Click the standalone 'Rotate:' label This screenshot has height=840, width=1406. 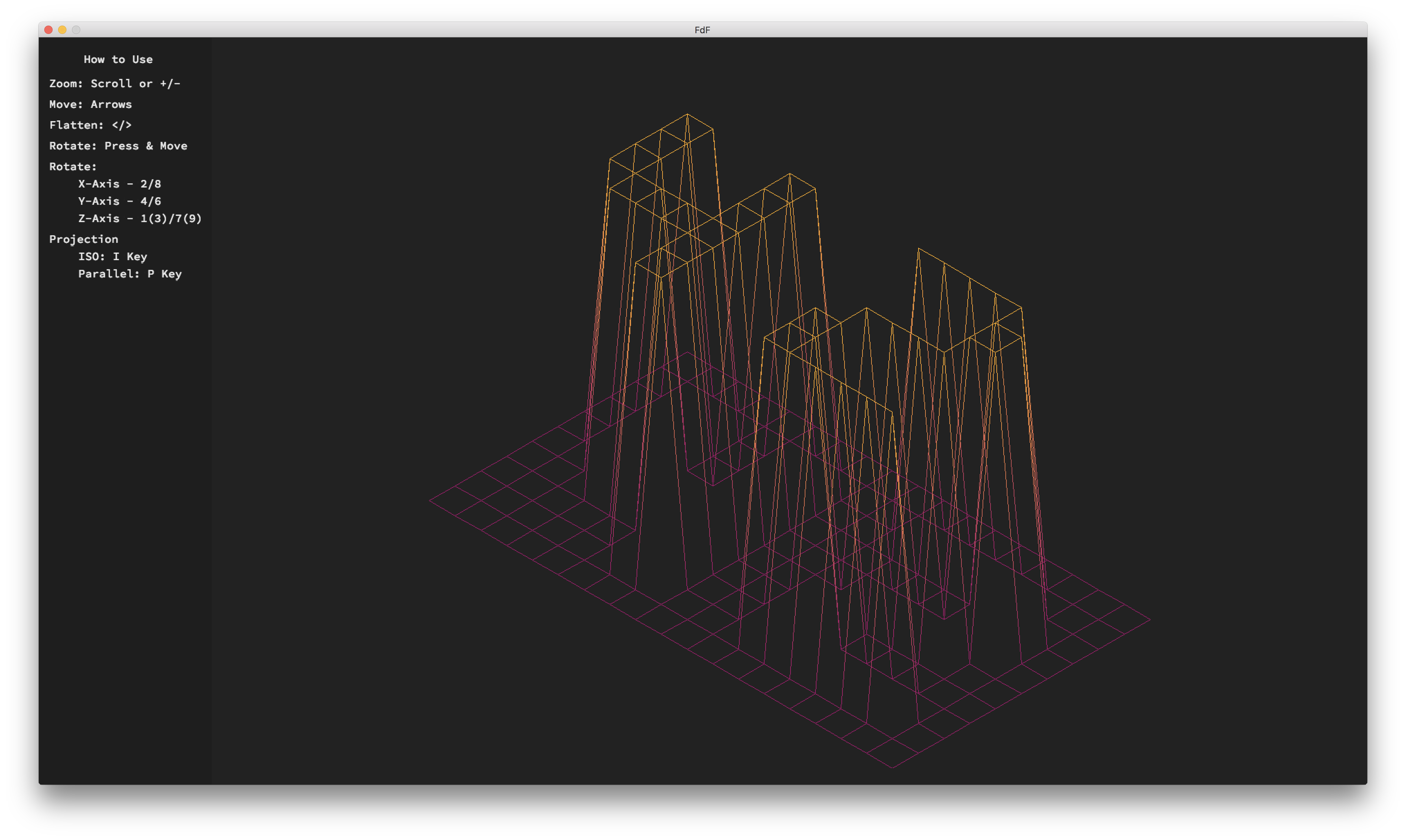click(x=73, y=166)
